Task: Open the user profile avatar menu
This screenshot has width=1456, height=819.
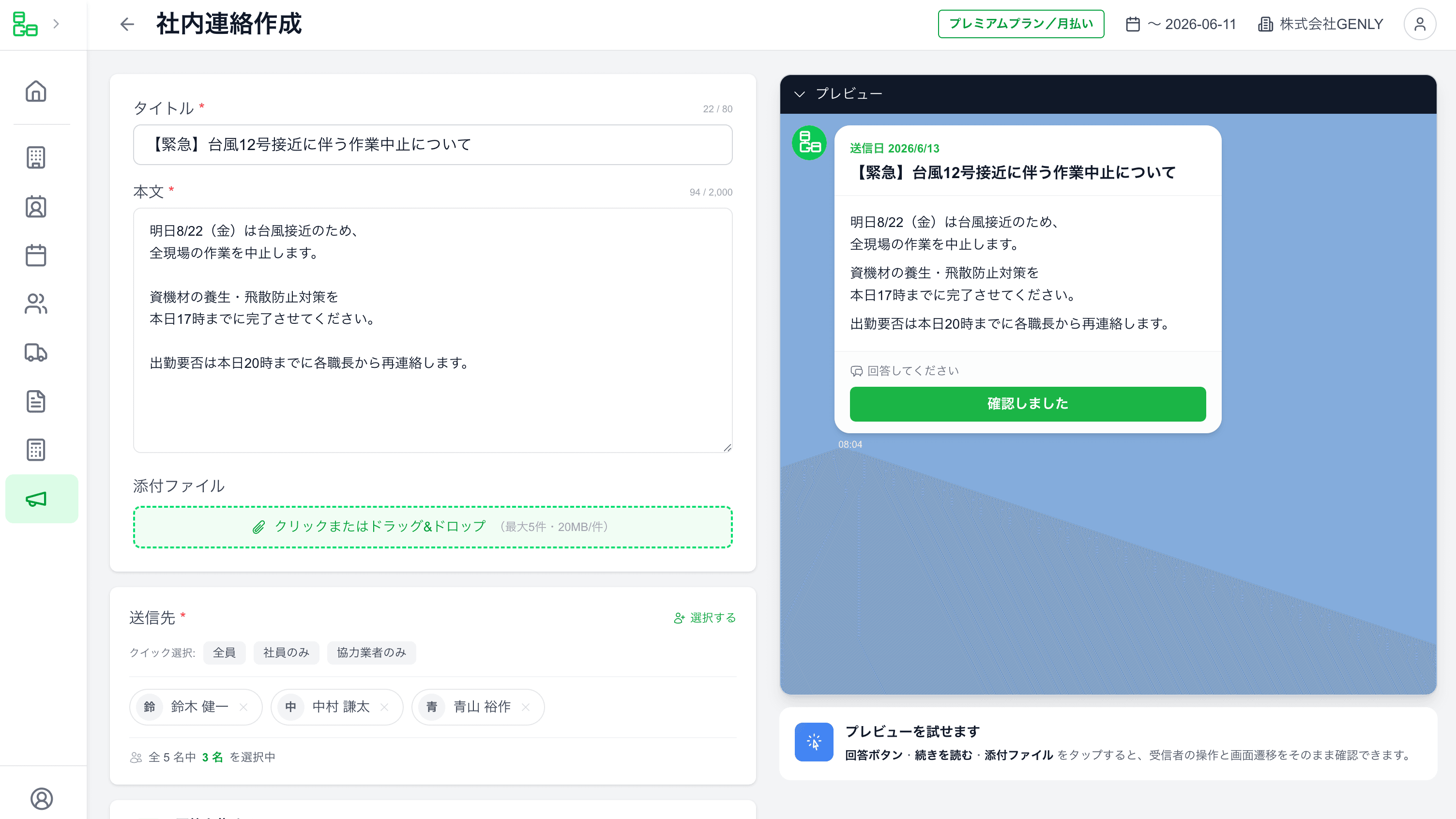Action: coord(1420,24)
